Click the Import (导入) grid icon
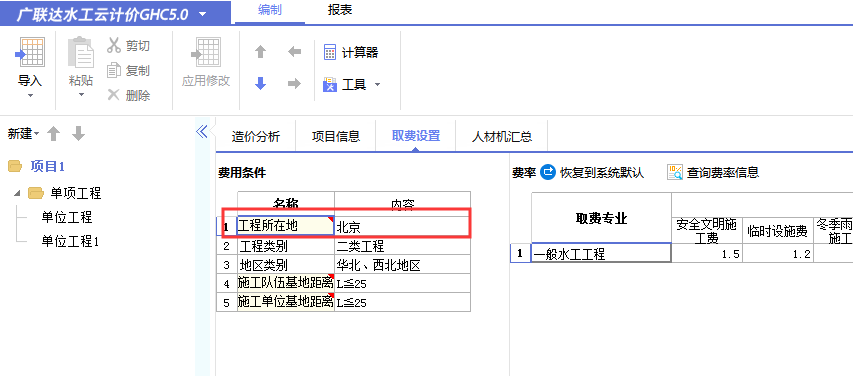 [x=30, y=52]
